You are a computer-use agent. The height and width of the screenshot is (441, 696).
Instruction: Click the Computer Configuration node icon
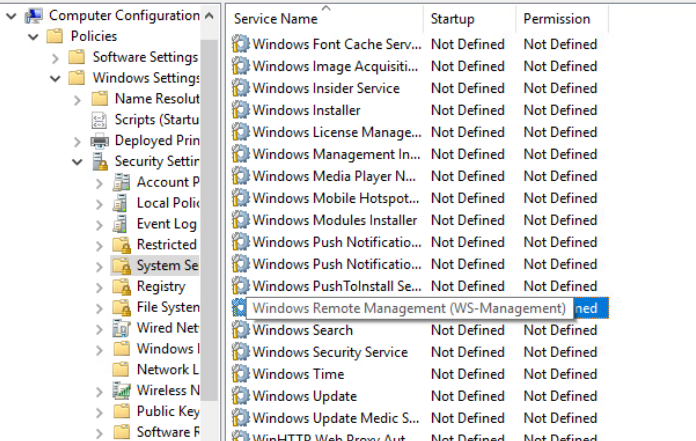34,15
